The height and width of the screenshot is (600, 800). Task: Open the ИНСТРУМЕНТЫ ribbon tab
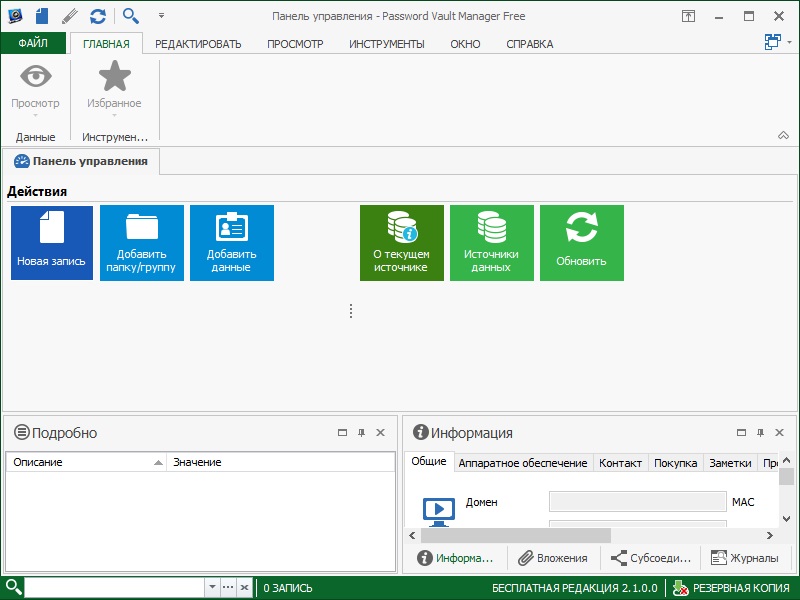tap(387, 44)
